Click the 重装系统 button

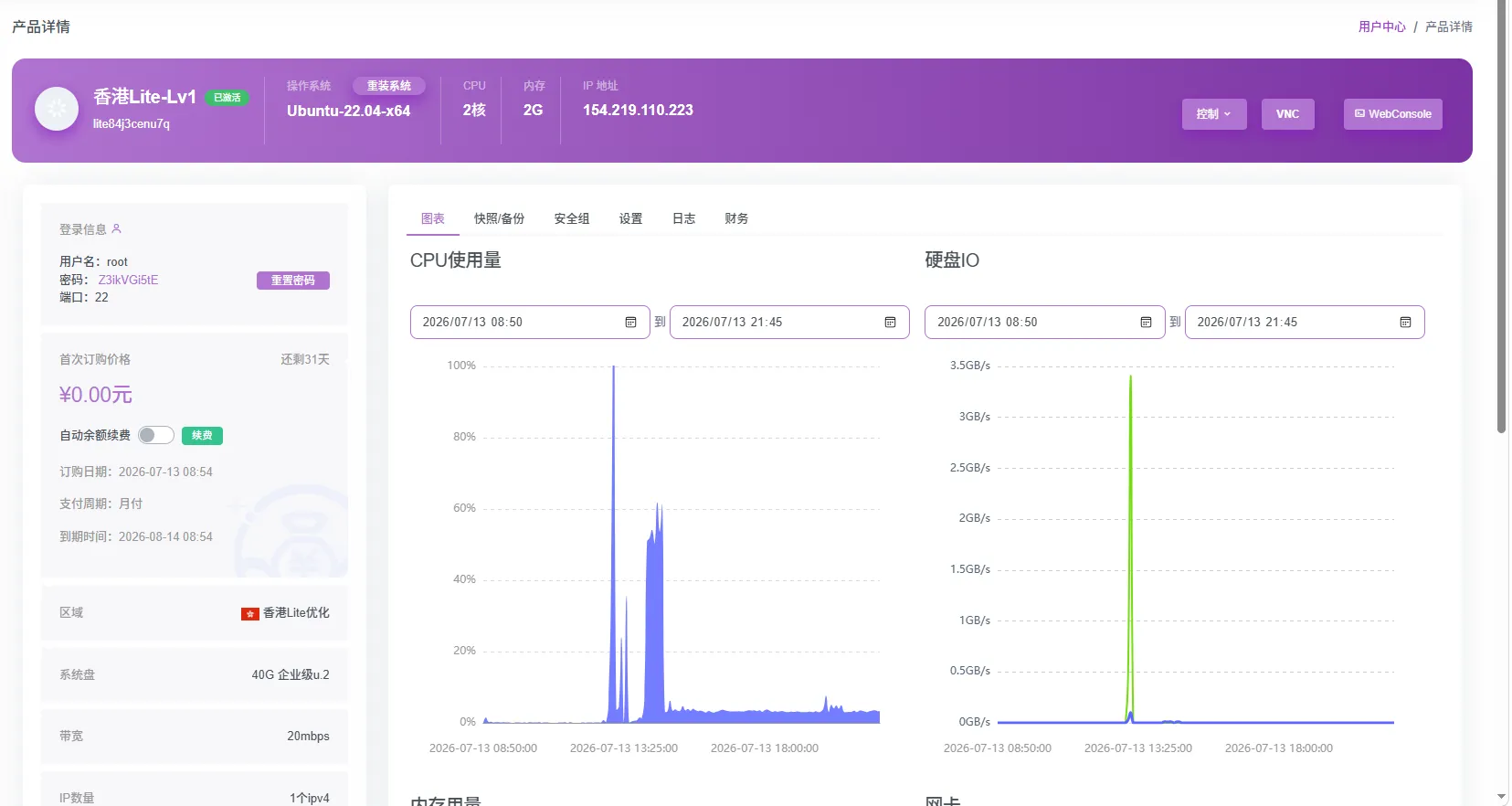click(389, 86)
